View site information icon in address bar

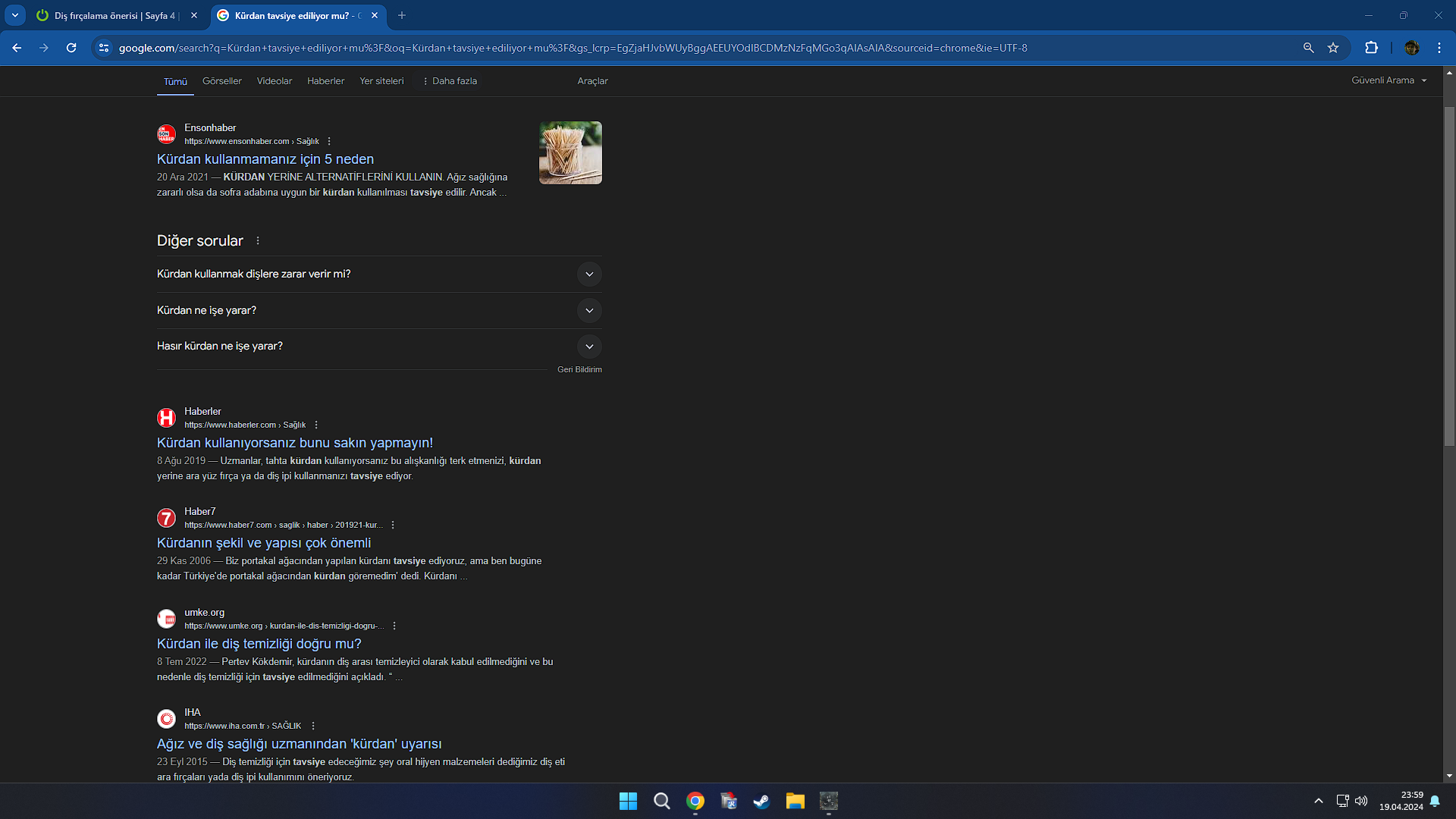pyautogui.click(x=104, y=48)
